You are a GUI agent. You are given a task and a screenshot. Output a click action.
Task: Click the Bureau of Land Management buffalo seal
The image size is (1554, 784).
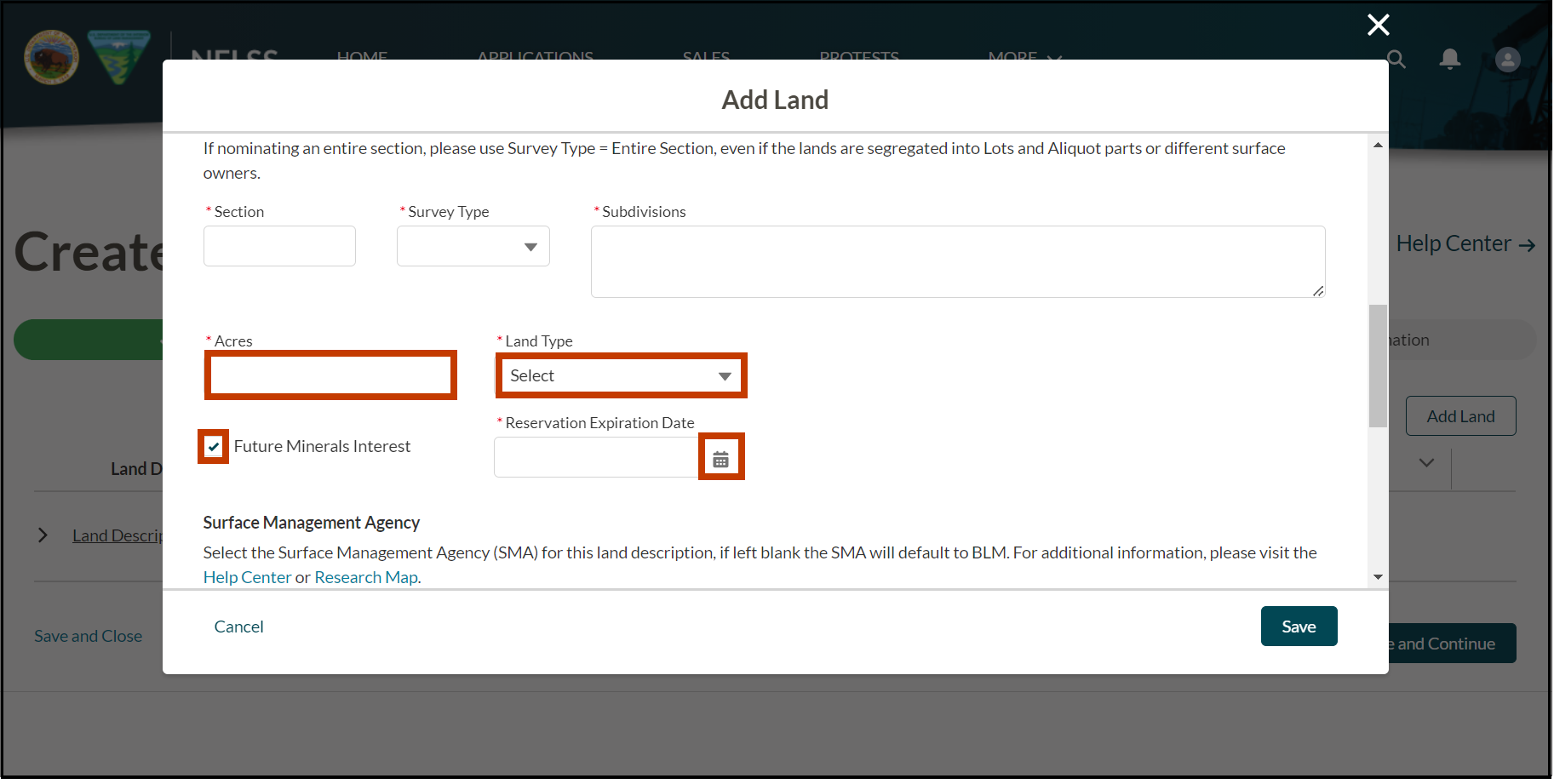51,57
